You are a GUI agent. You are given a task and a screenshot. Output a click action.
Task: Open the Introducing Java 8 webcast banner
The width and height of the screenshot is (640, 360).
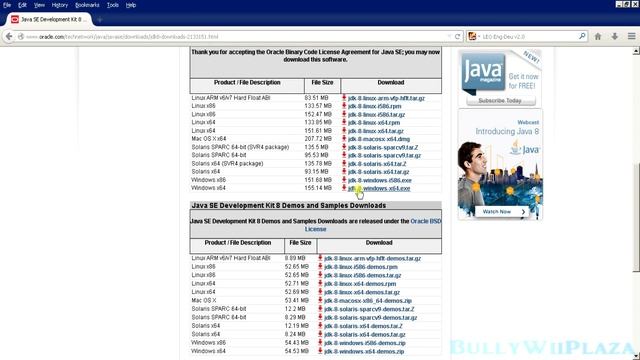tap(500, 164)
